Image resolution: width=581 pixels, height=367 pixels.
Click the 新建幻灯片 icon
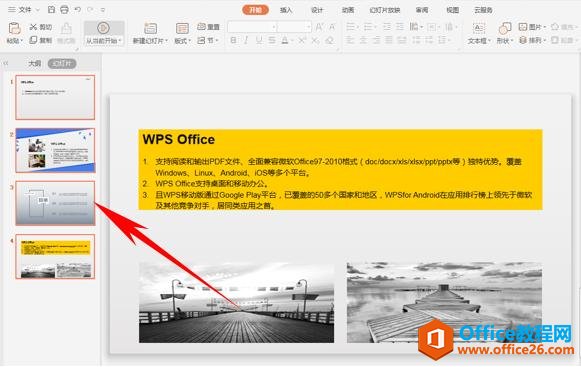[150, 28]
